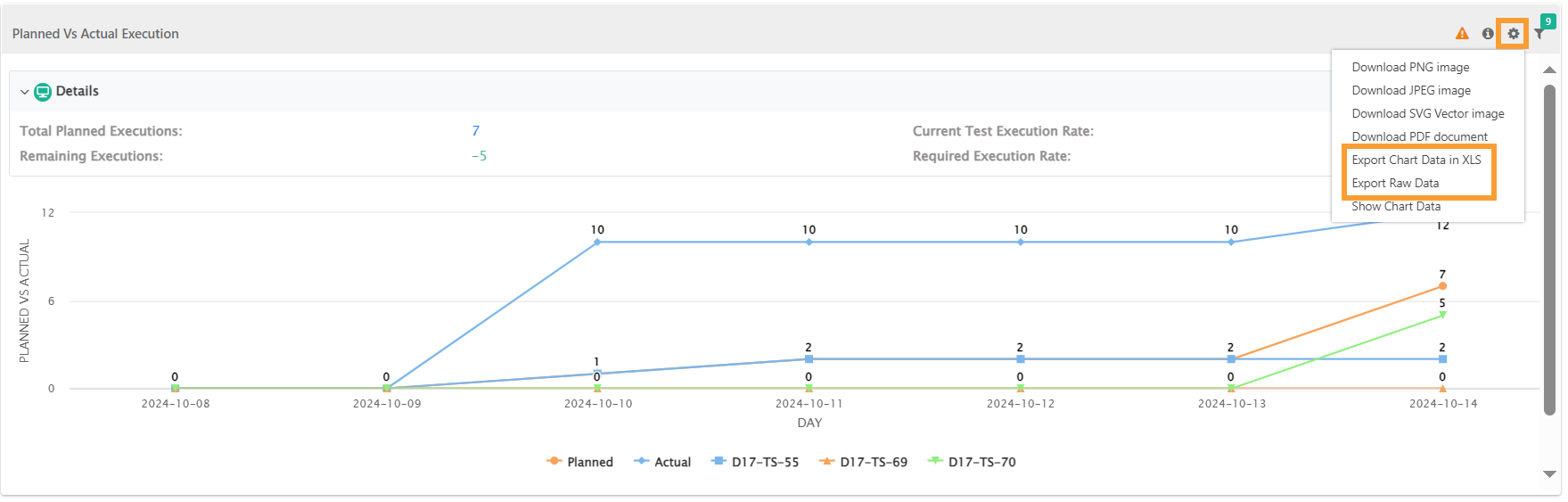Screen dimensions: 1568x502
Task: Select Download SVG Vector image
Action: pyautogui.click(x=1427, y=114)
